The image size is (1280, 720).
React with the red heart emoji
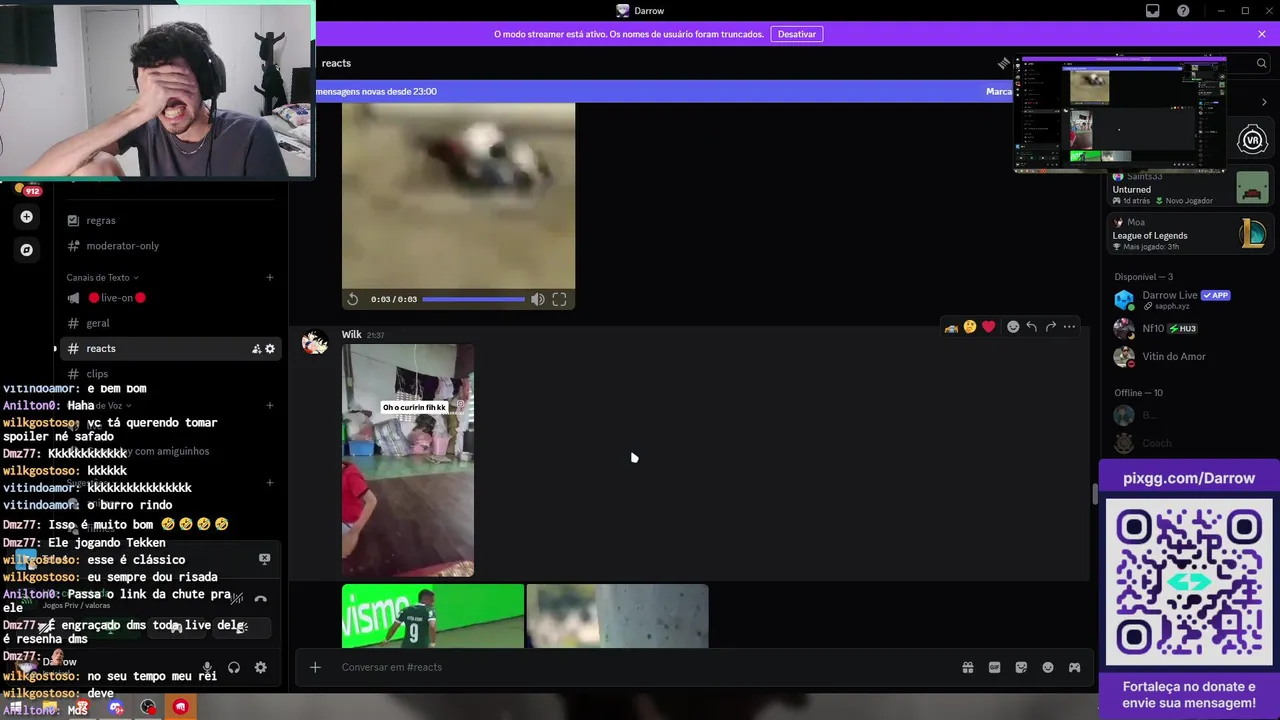click(988, 327)
